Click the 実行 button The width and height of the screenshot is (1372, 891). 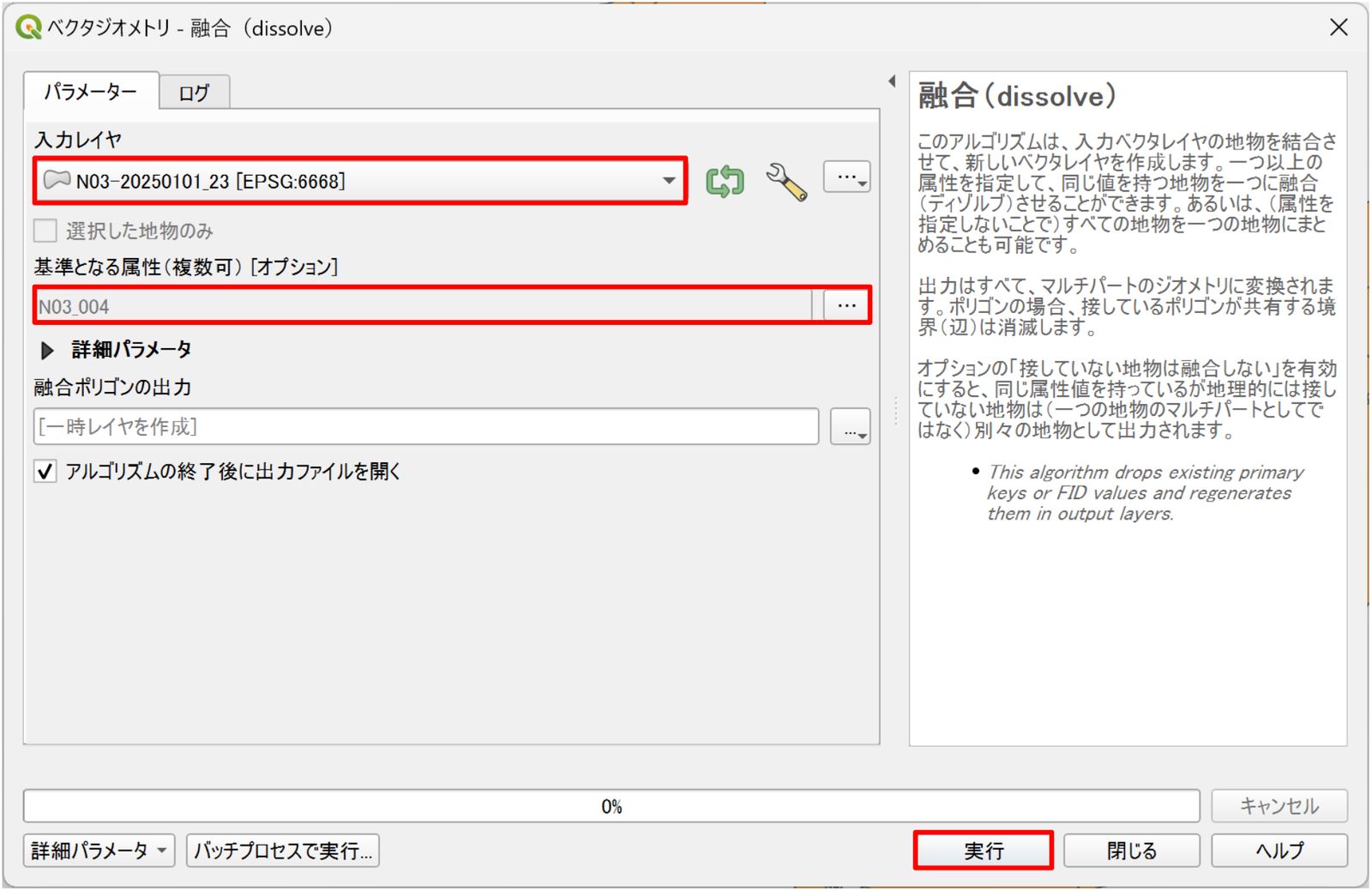click(984, 851)
